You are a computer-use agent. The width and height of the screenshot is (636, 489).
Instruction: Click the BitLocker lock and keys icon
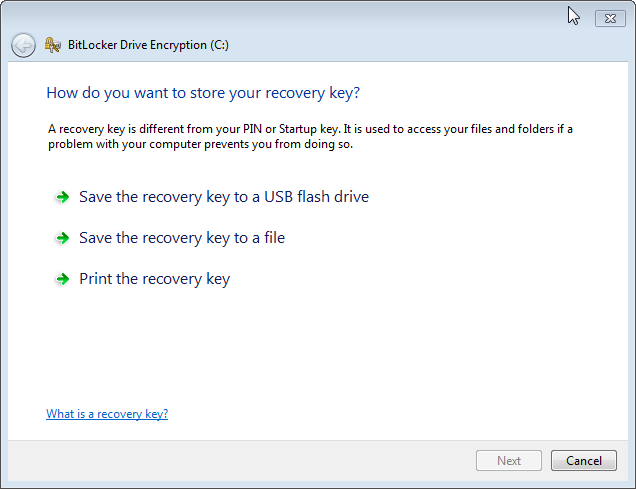pos(53,45)
